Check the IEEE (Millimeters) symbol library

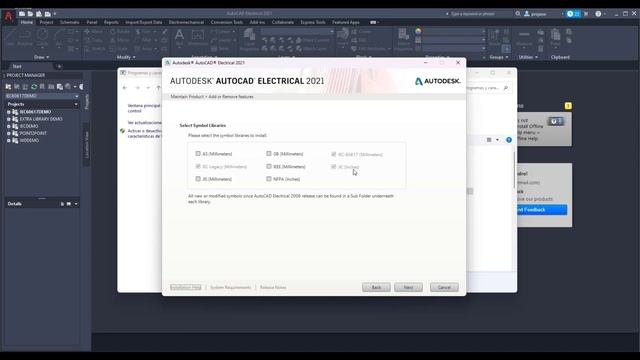[x=269, y=167]
